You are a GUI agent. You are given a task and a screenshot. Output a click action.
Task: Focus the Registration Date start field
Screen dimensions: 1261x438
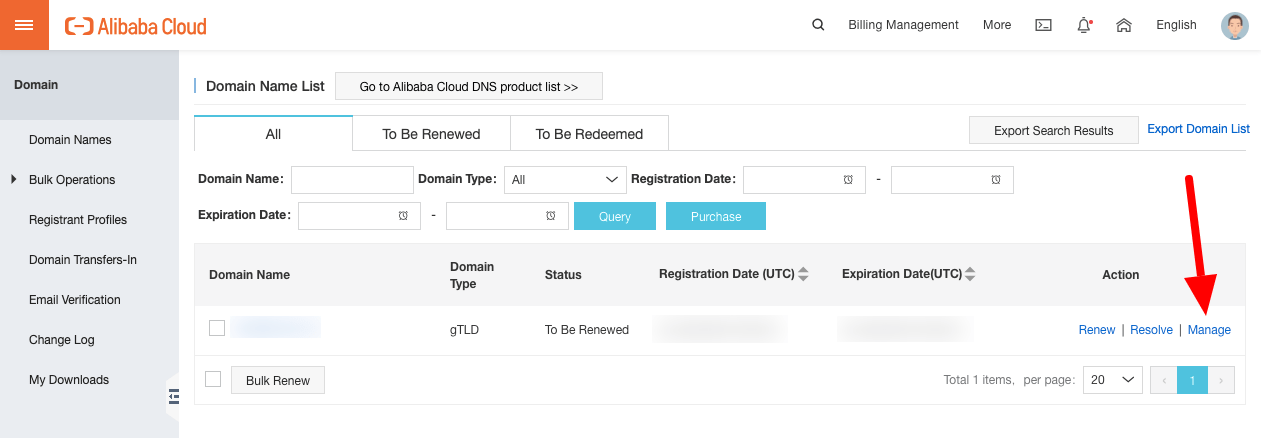pyautogui.click(x=804, y=180)
